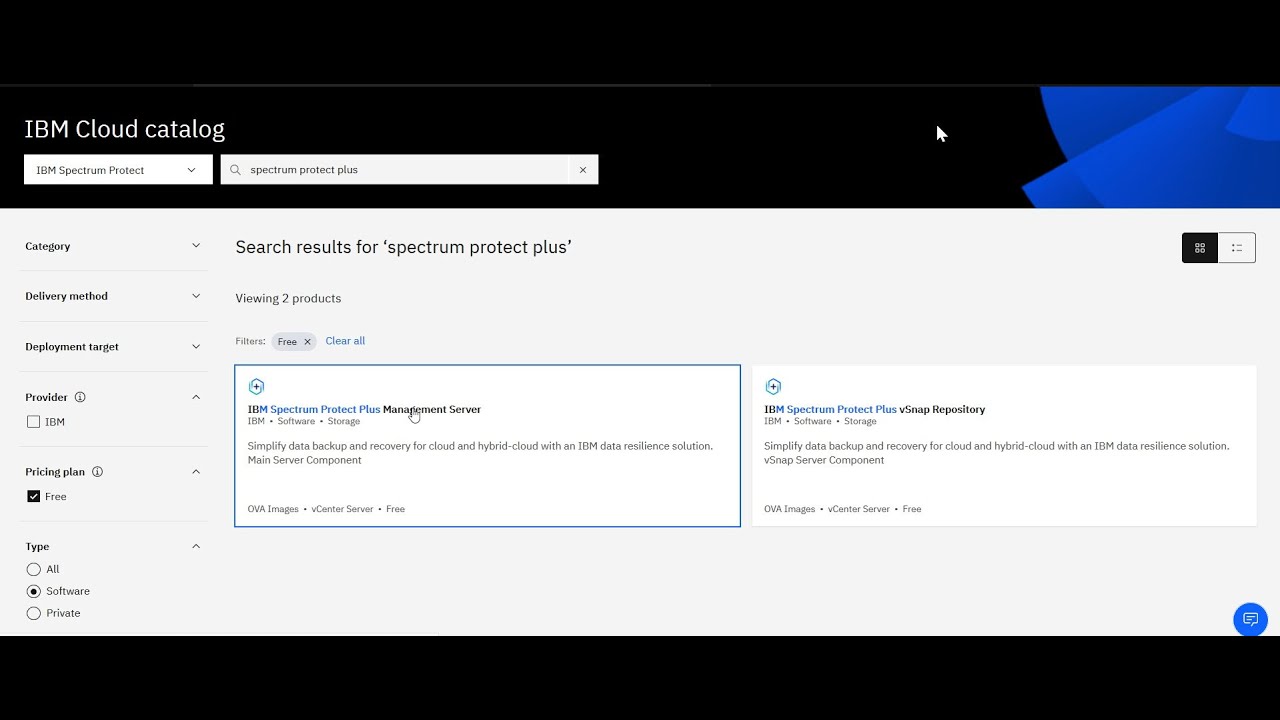Click the IBM Cloud catalog heading
1280x720 pixels.
(x=125, y=129)
